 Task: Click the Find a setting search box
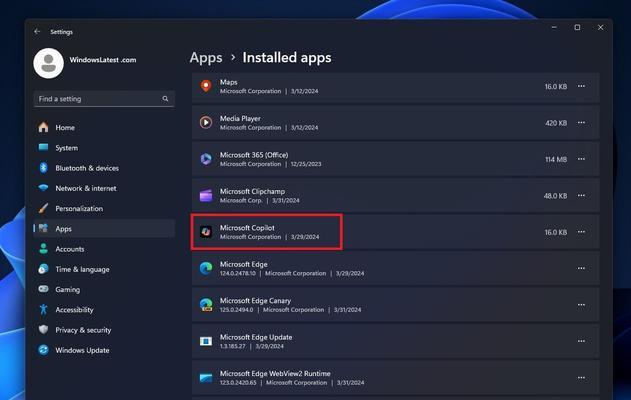[x=104, y=99]
